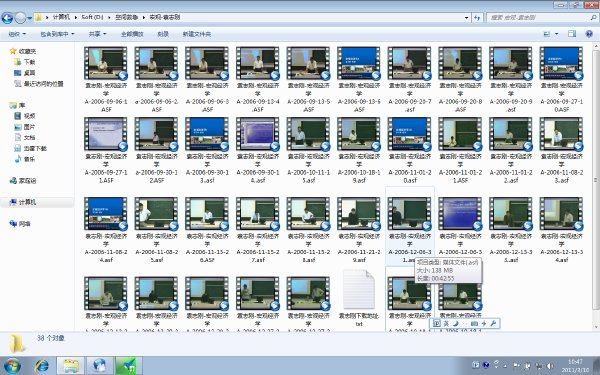Select video file A-2006-09-27-11.ASF
This screenshot has height=375, width=600.
[x=106, y=150]
